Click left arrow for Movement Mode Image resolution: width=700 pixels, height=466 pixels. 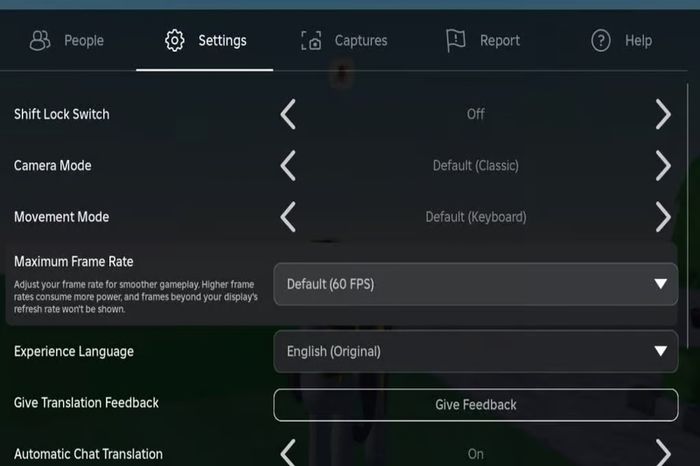(288, 217)
